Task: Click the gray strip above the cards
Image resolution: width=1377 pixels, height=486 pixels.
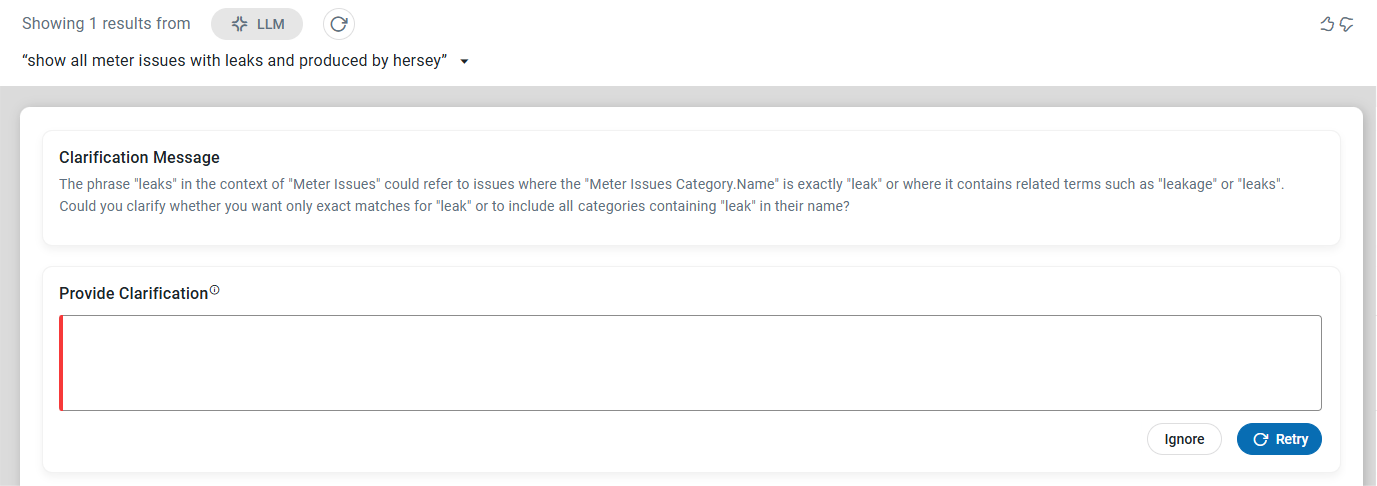Action: click(x=688, y=96)
